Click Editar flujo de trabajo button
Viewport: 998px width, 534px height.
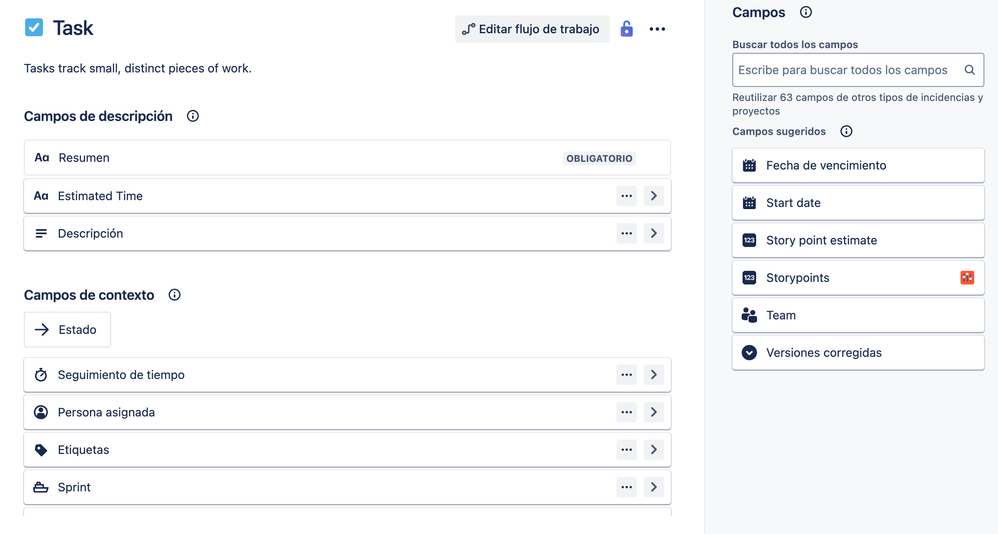(x=532, y=29)
